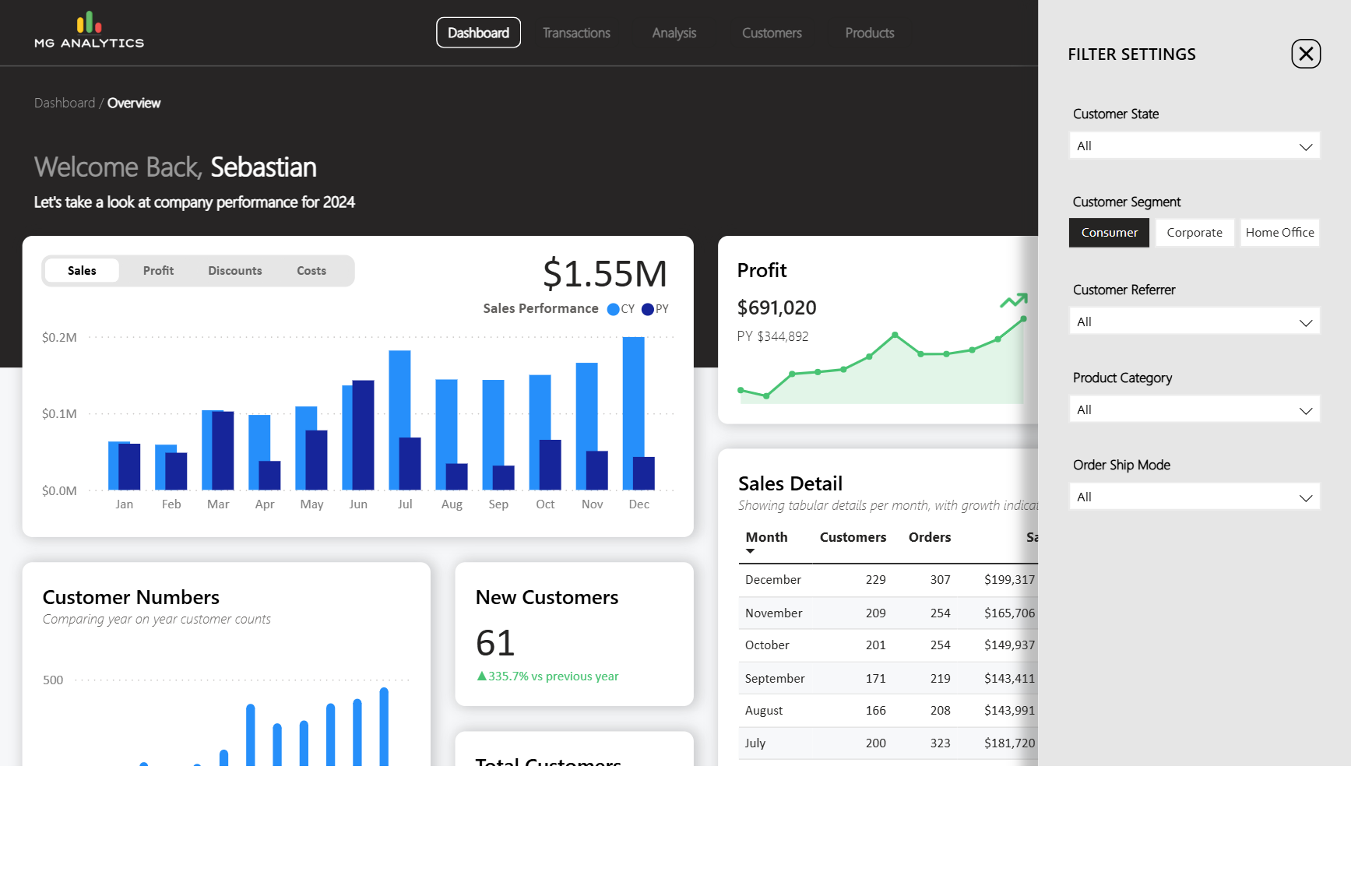Image resolution: width=1351 pixels, height=896 pixels.
Task: Open the Customer Referrer dropdown
Action: click(x=1194, y=322)
